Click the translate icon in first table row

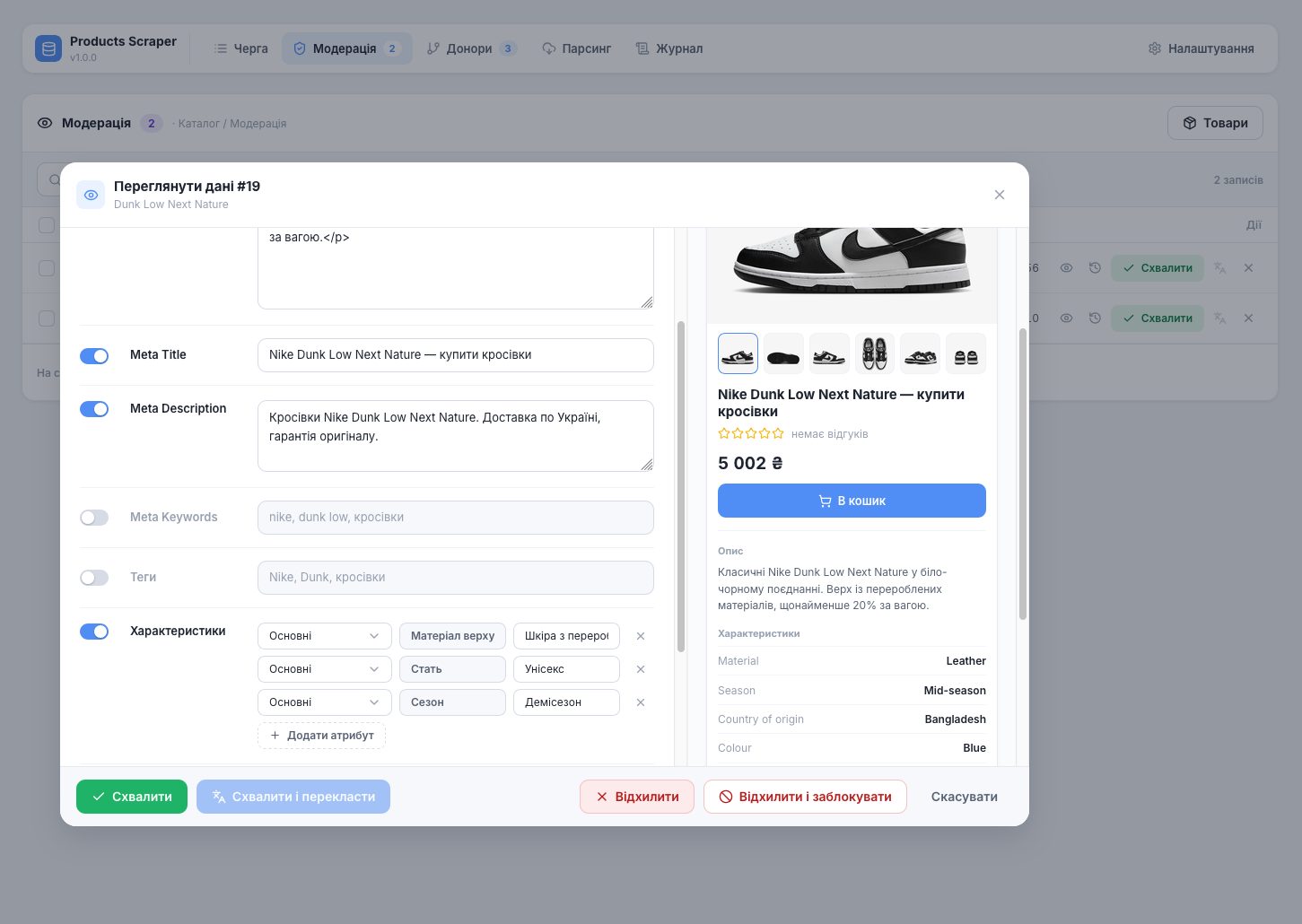[1219, 268]
